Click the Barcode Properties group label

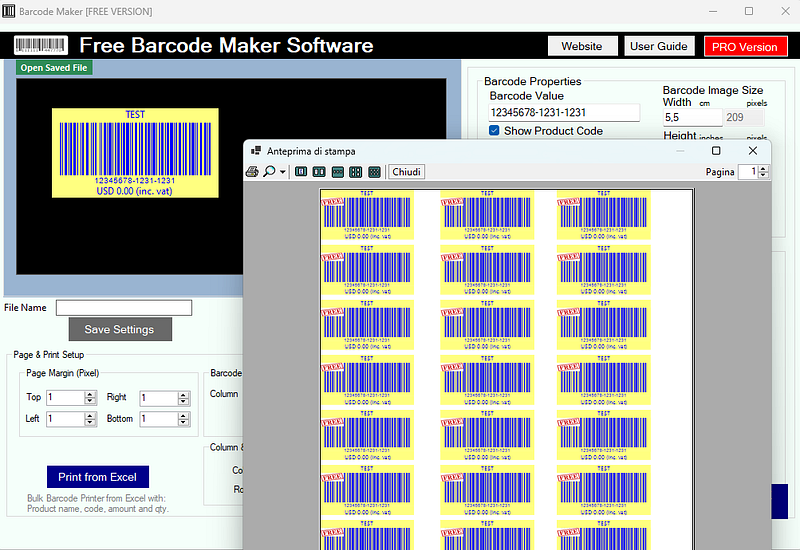[533, 82]
